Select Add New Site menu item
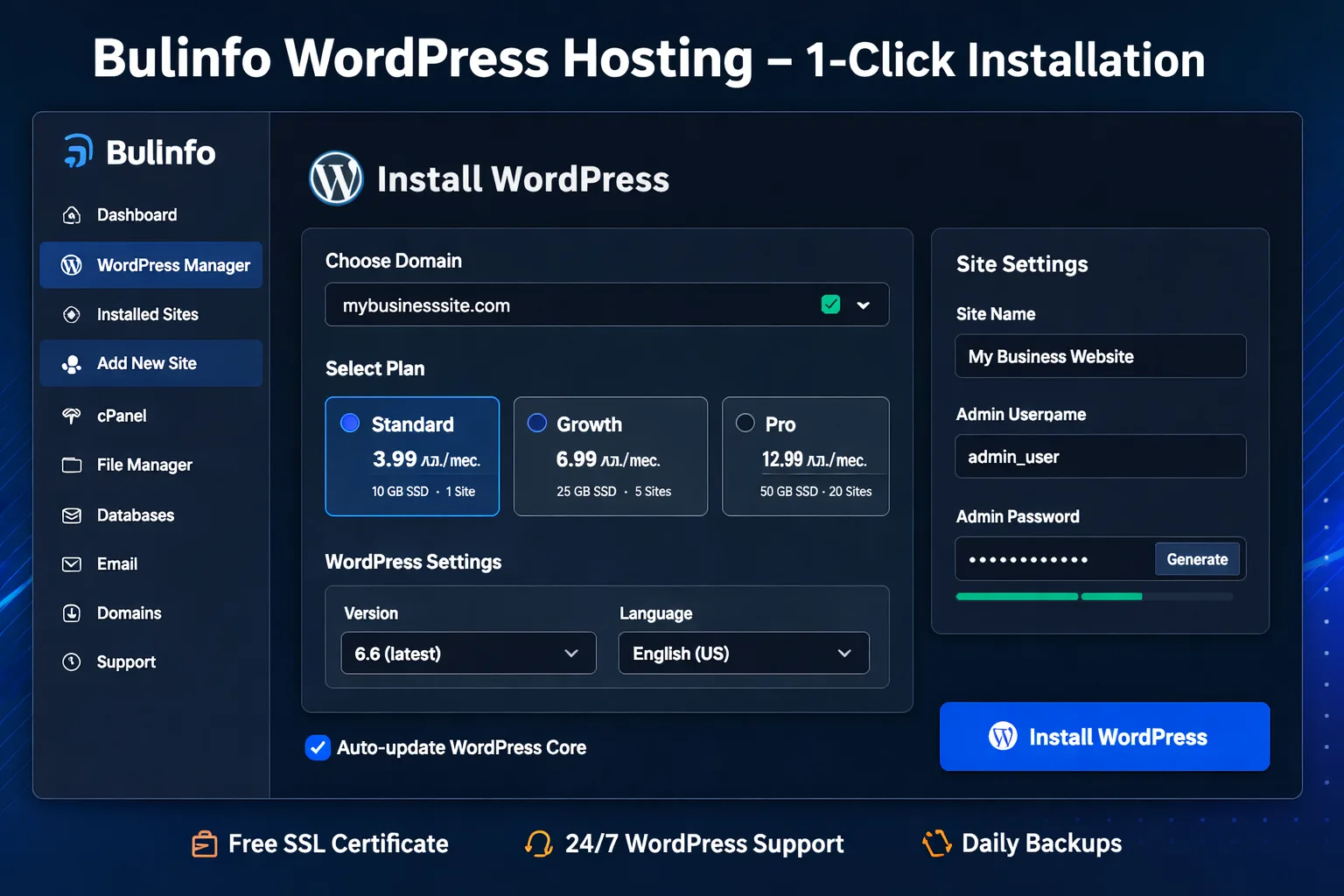Screen dimensions: 1344x896 tap(150, 363)
